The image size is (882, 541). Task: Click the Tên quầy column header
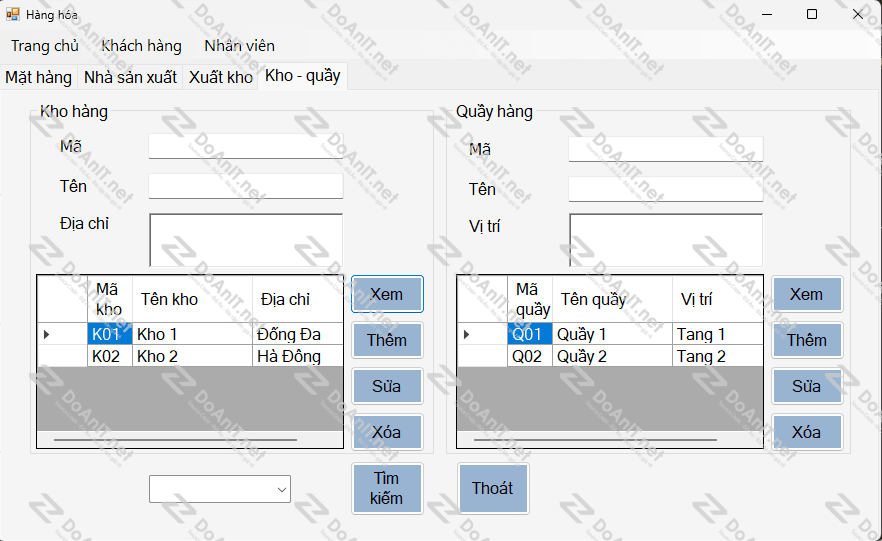pyautogui.click(x=613, y=299)
